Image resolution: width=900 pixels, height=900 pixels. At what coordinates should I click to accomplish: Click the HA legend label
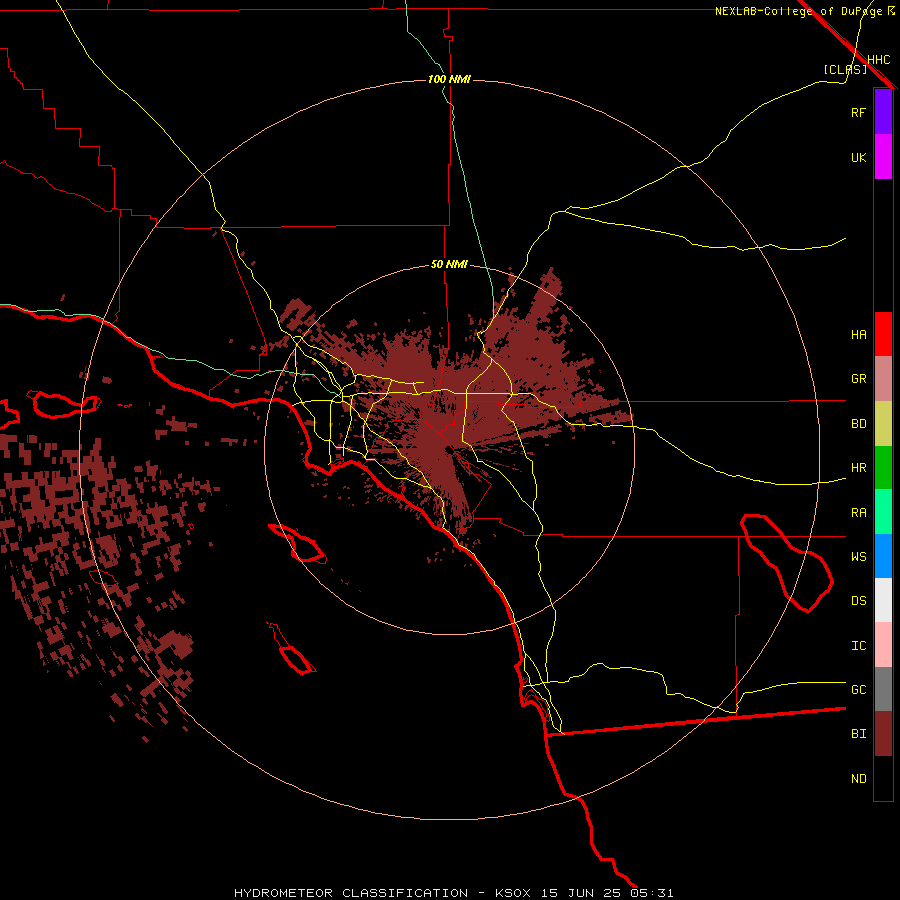pos(858,335)
